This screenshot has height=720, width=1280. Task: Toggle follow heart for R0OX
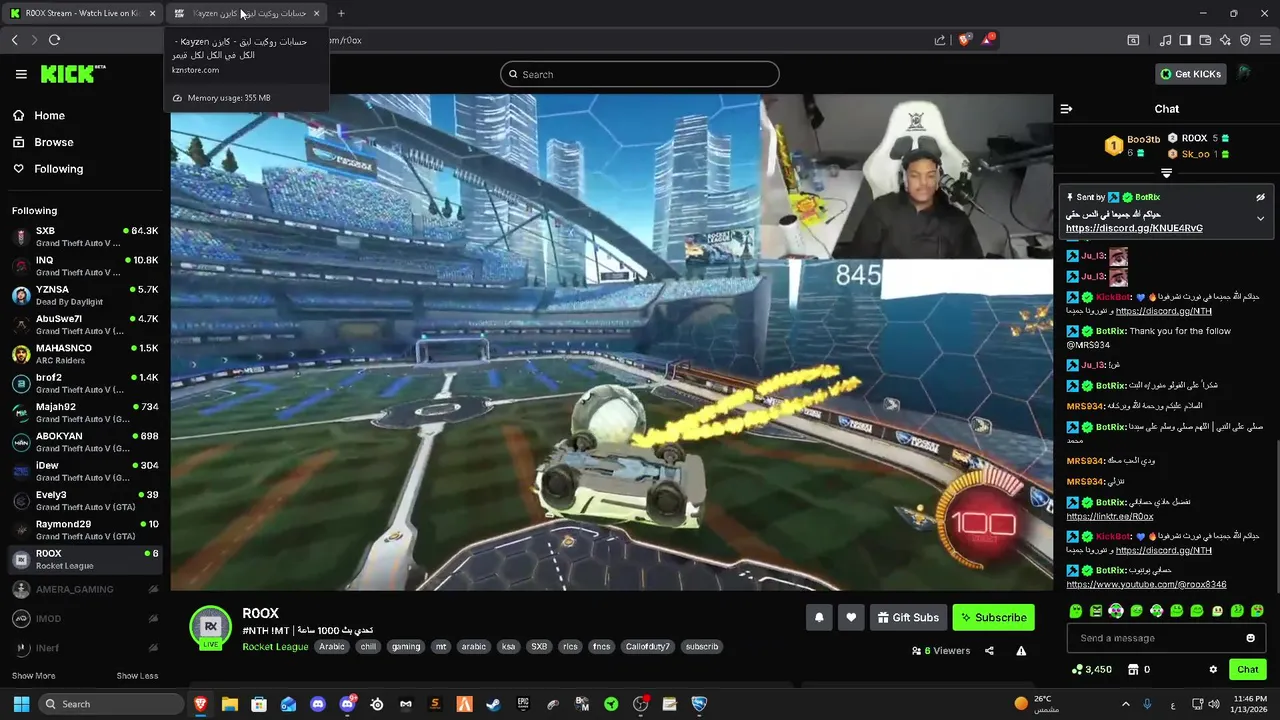(851, 618)
